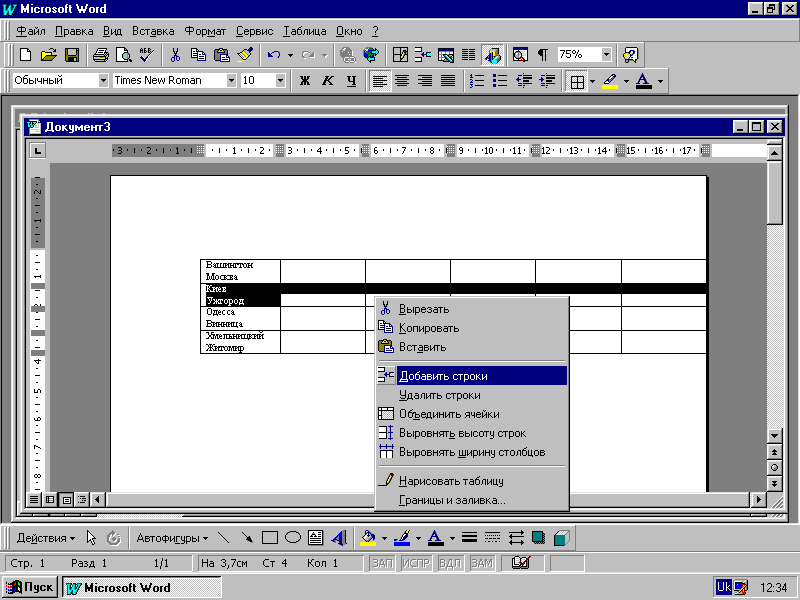Expand the borders type dropdown arrow
Image resolution: width=800 pixels, height=600 pixels.
(592, 81)
